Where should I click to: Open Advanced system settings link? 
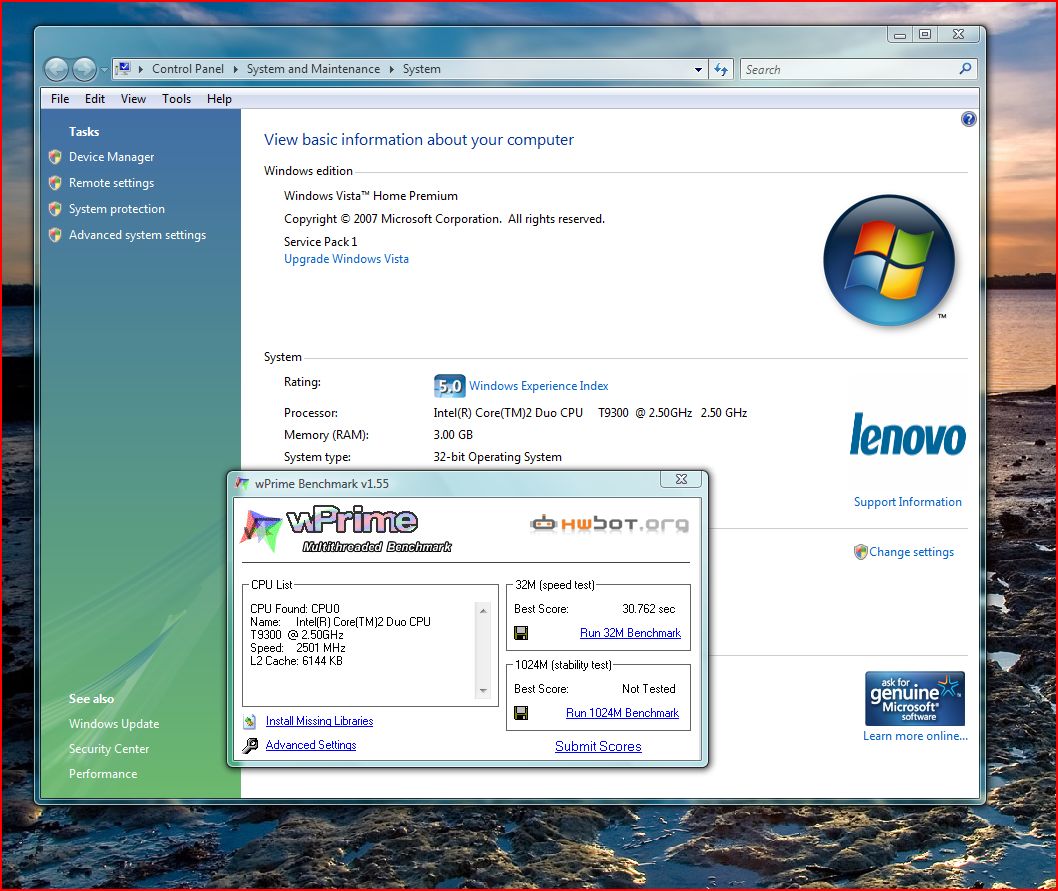138,235
